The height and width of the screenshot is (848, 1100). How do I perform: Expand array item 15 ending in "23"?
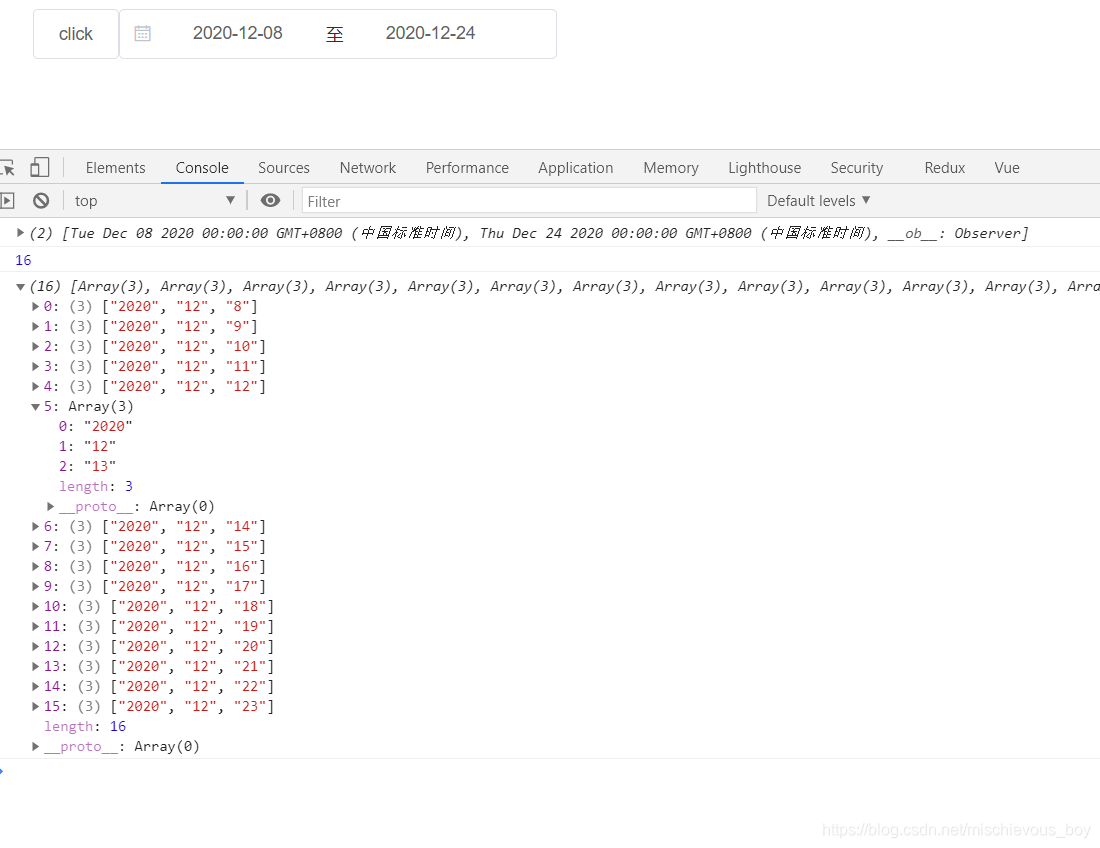click(x=35, y=706)
